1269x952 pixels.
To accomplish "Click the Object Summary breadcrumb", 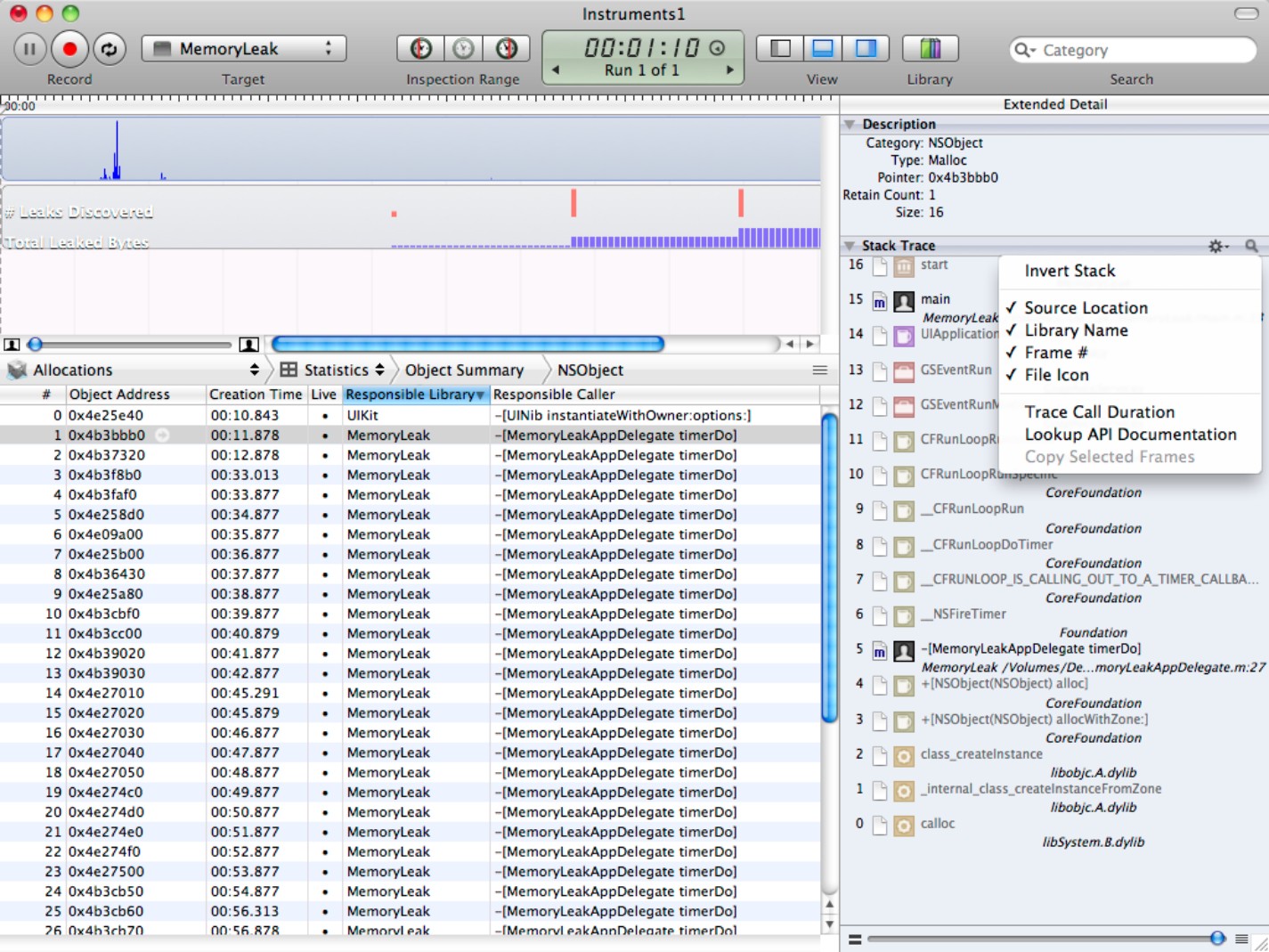I will pos(464,370).
